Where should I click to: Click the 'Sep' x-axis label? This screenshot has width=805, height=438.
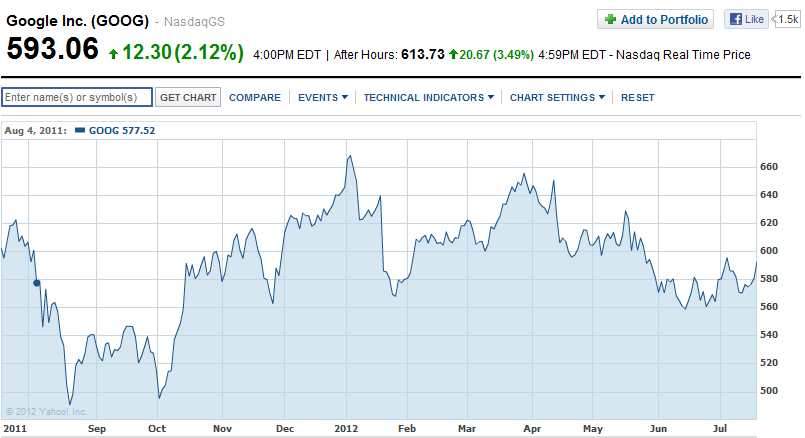click(x=97, y=428)
